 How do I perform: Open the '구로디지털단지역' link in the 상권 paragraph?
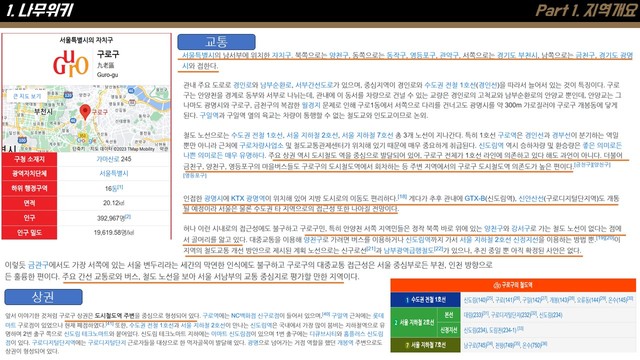click(53, 343)
